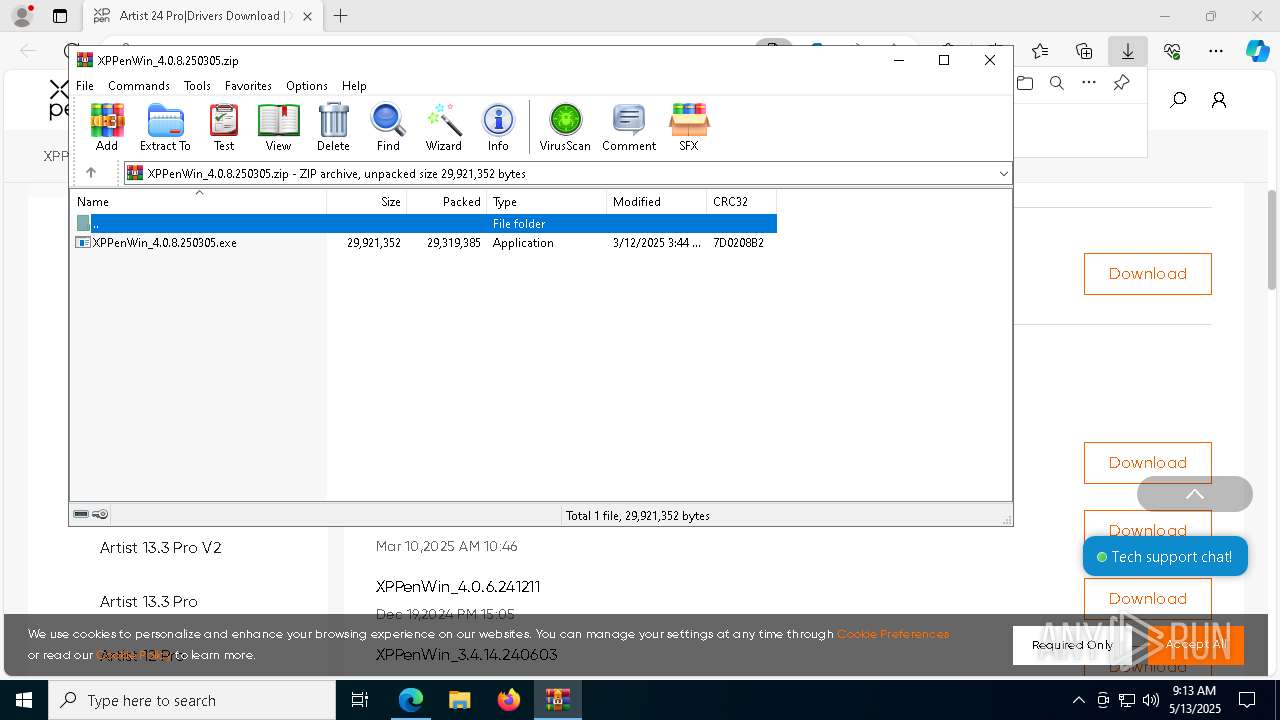Expand the archive path dropdown
This screenshot has width=1280, height=720.
1003,173
